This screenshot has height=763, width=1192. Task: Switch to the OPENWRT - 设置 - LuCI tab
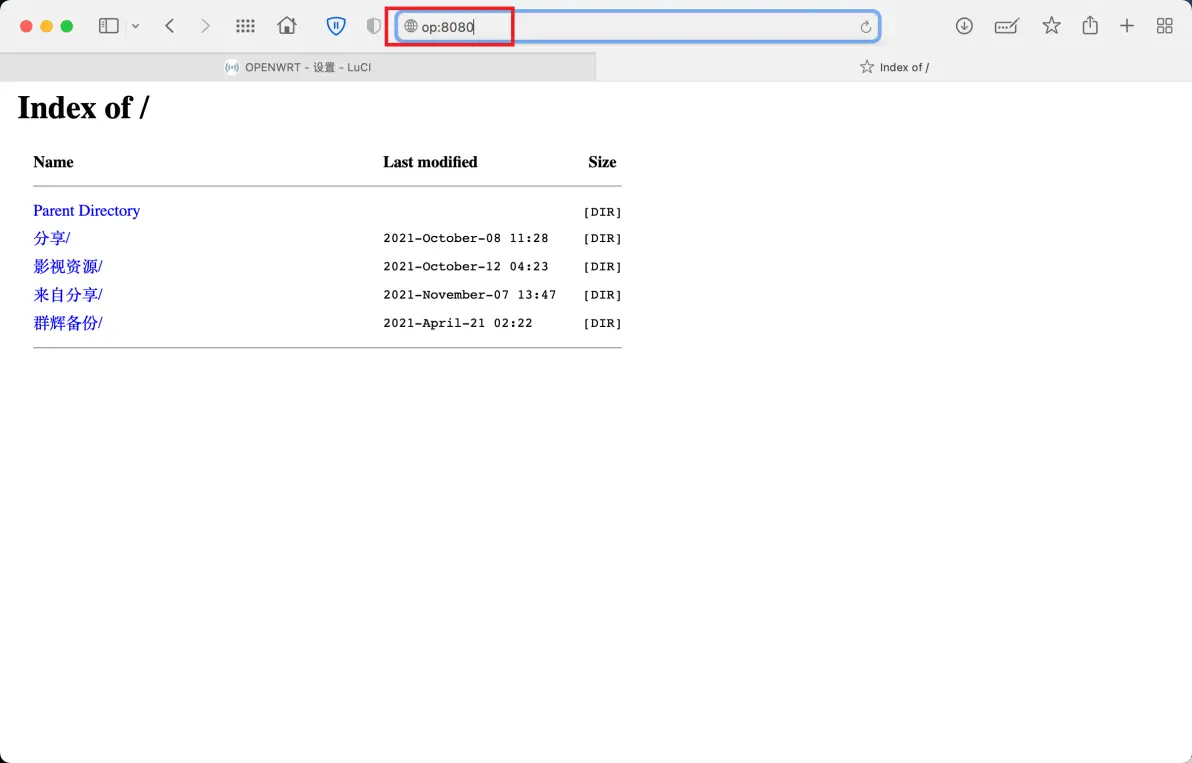pos(298,67)
